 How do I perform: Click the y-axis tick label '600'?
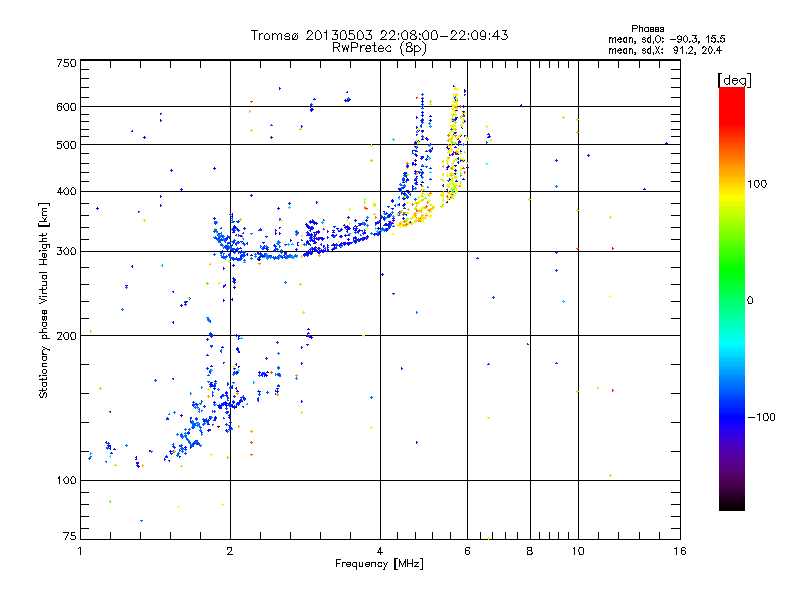tap(67, 107)
